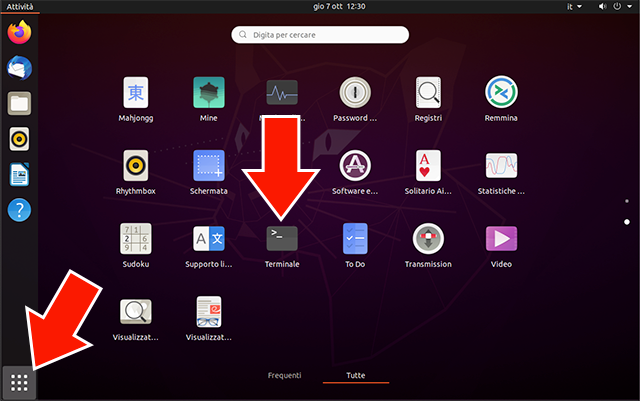Start the Schermata screenshot tool
Screen dimensions: 640x401
click(x=209, y=166)
